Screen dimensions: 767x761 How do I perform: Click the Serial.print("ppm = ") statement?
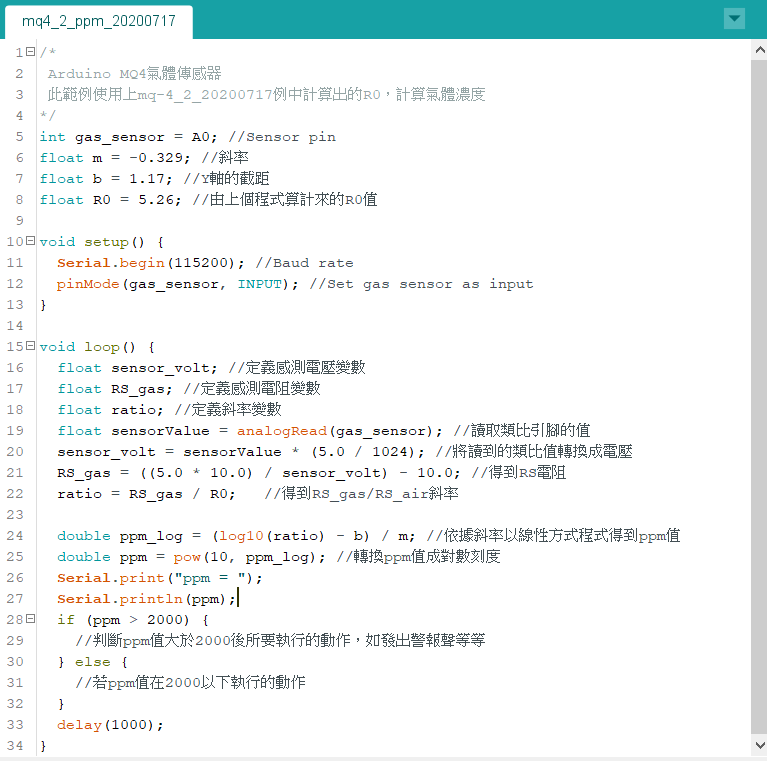[x=158, y=578]
